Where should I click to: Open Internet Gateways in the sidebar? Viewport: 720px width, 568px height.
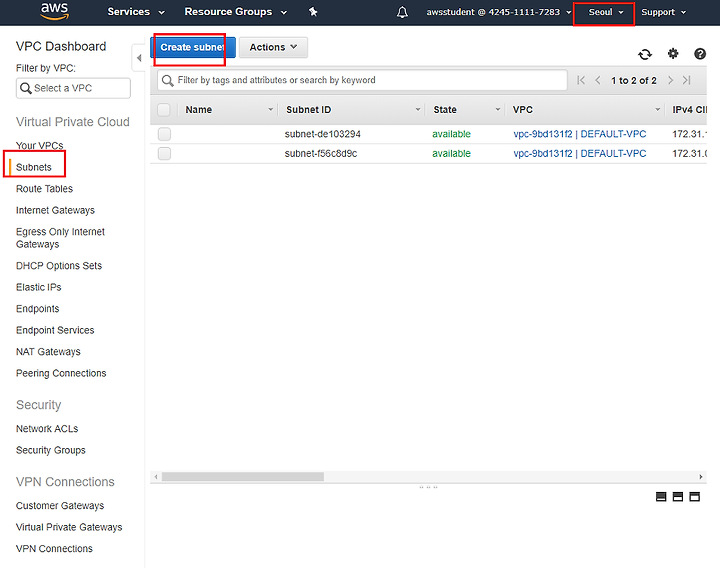point(55,210)
